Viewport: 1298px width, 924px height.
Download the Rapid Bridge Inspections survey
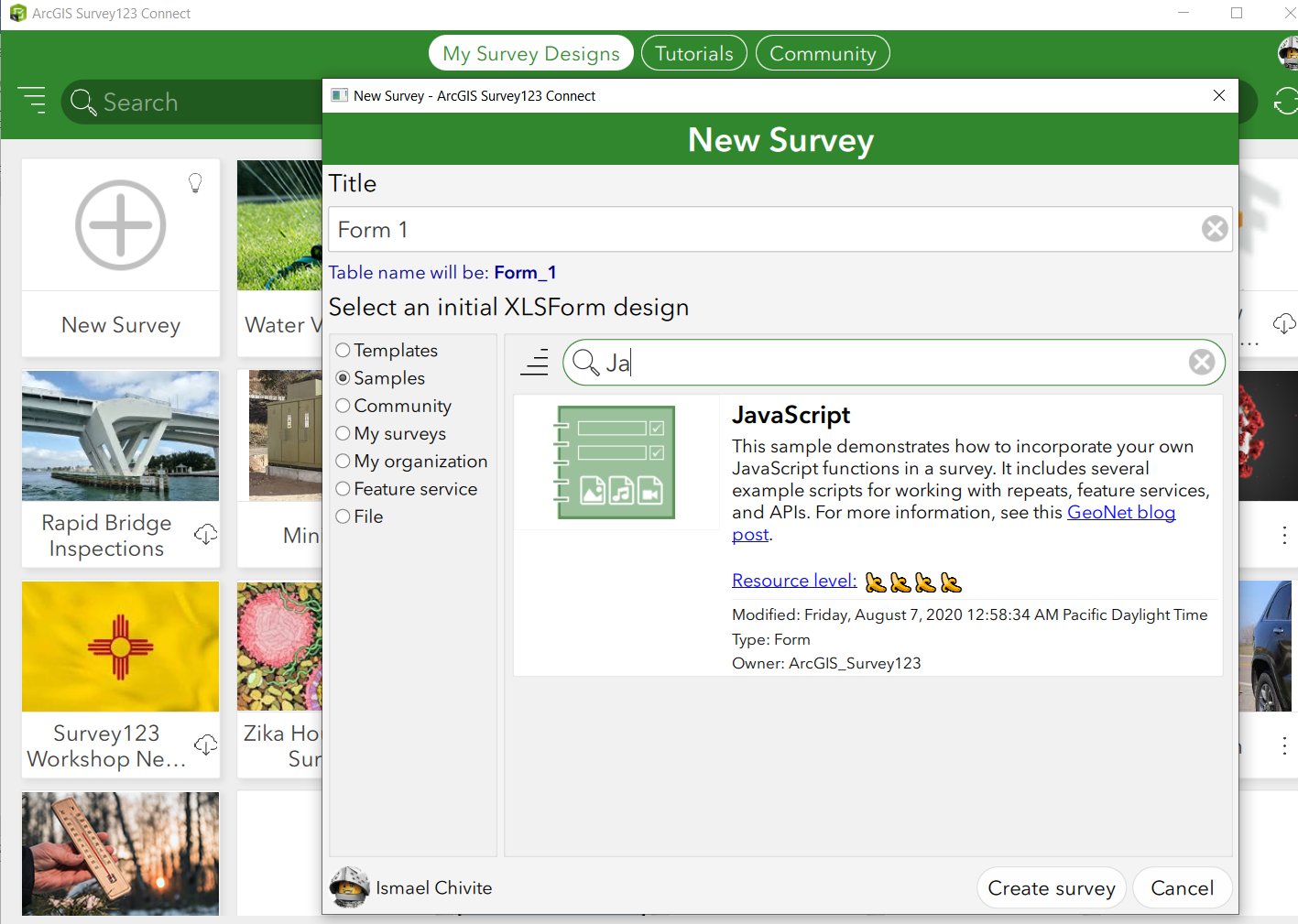point(206,534)
